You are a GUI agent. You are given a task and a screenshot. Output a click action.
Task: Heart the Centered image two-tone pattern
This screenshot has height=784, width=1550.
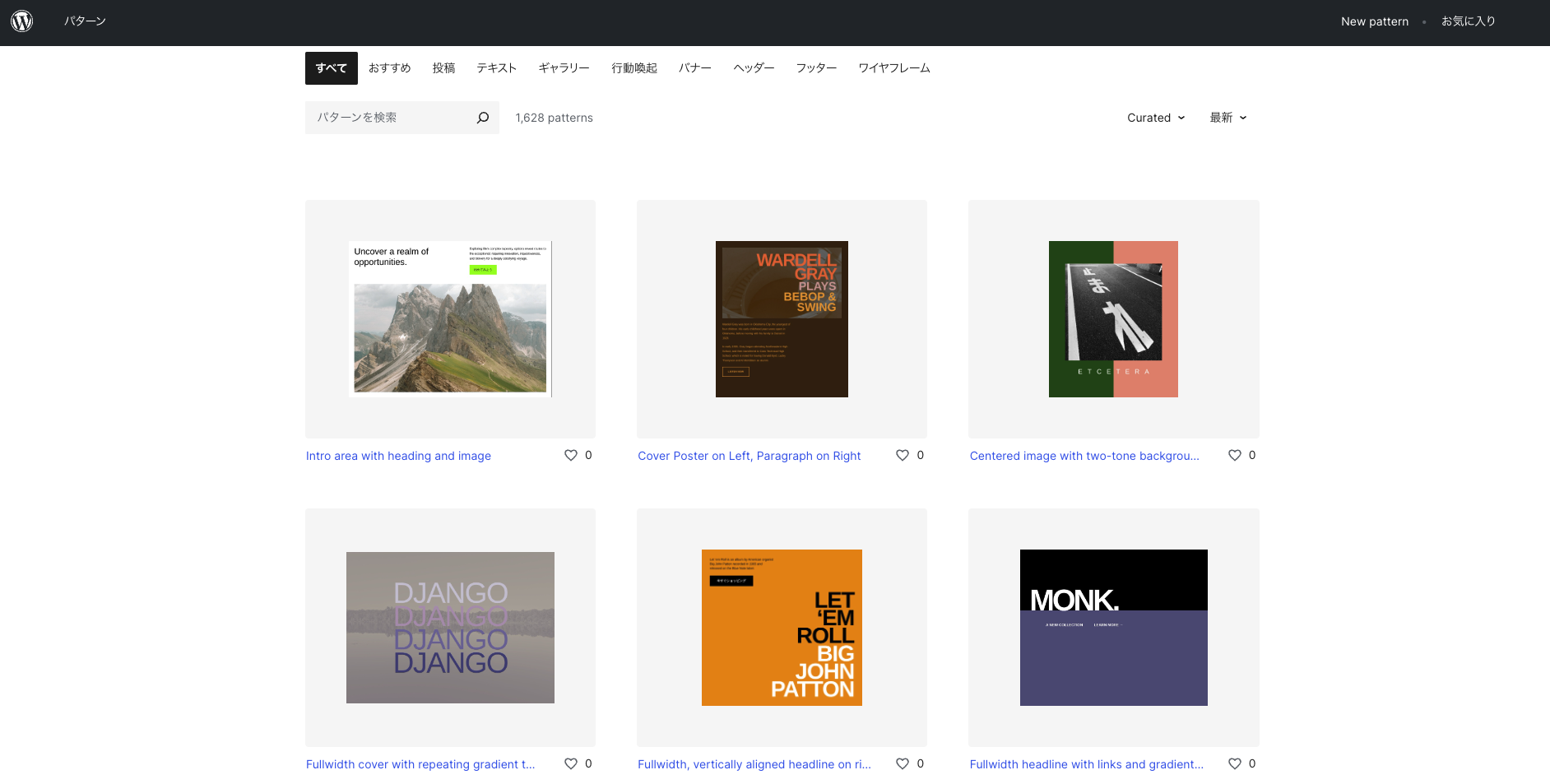click(x=1235, y=455)
